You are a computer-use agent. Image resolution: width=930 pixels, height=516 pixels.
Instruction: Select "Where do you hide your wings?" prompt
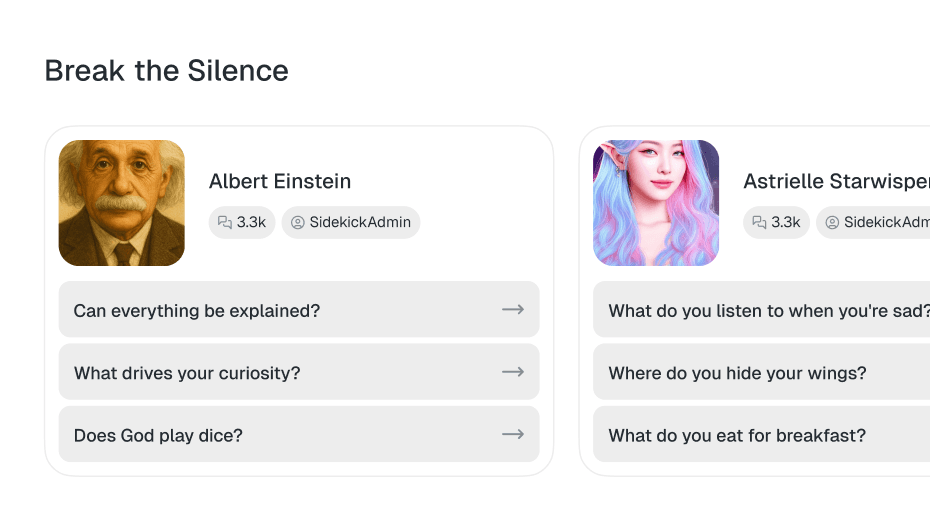tap(737, 373)
